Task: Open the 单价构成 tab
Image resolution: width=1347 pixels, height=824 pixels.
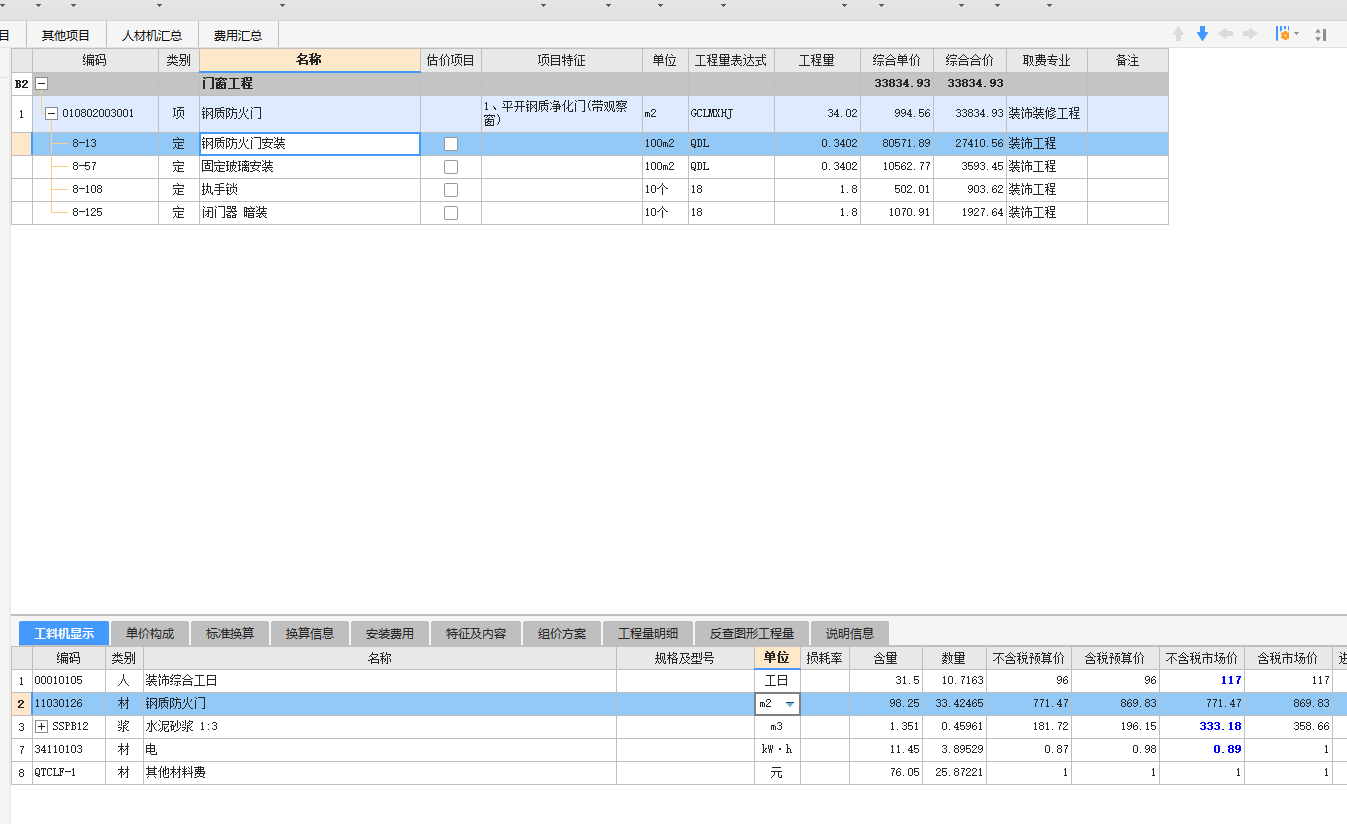Action: [150, 633]
